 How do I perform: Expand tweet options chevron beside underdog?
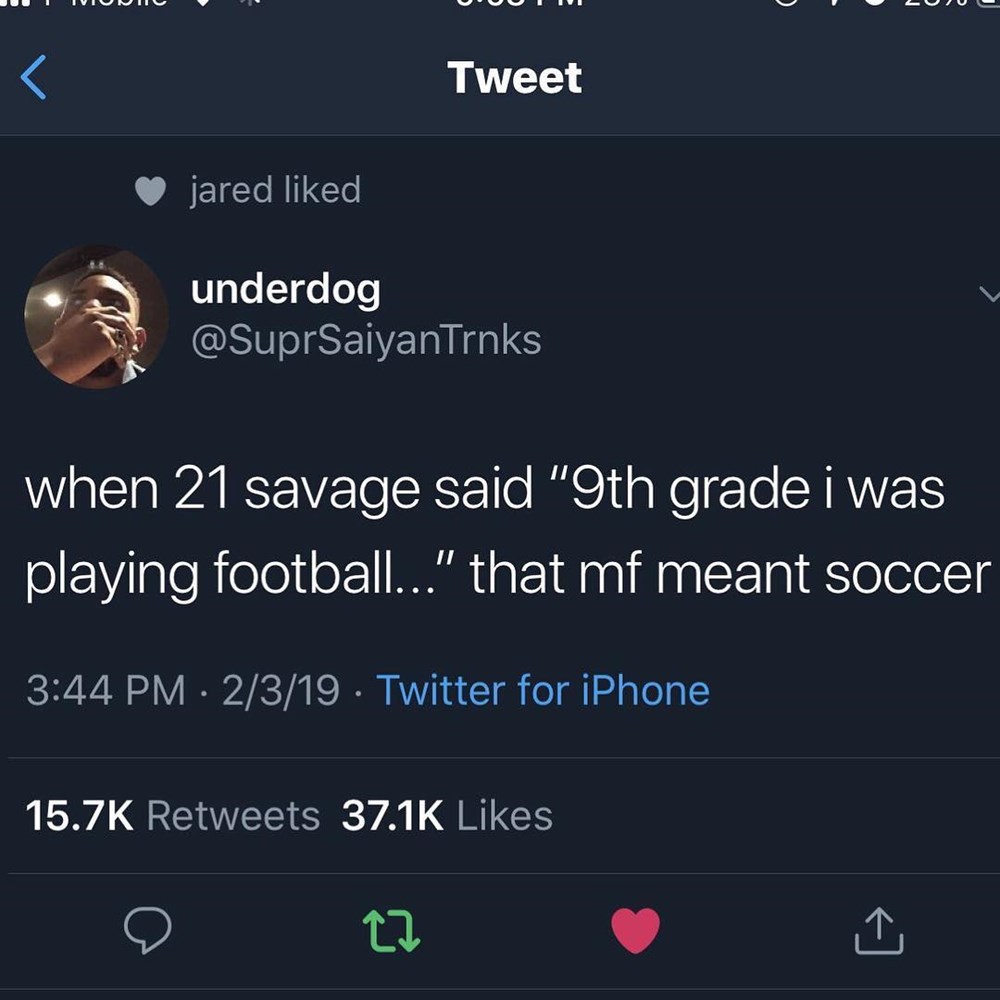click(989, 294)
